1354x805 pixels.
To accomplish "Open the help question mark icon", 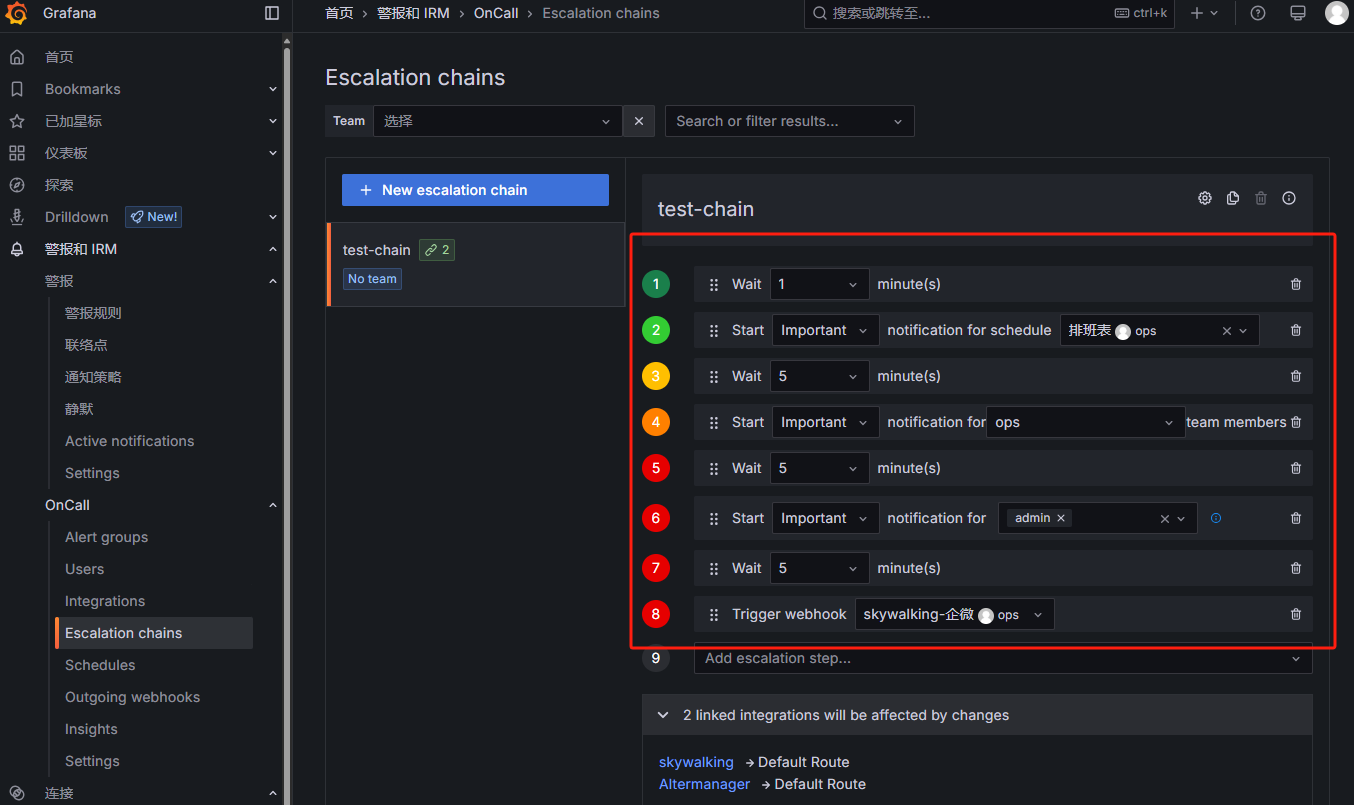I will pyautogui.click(x=1258, y=13).
